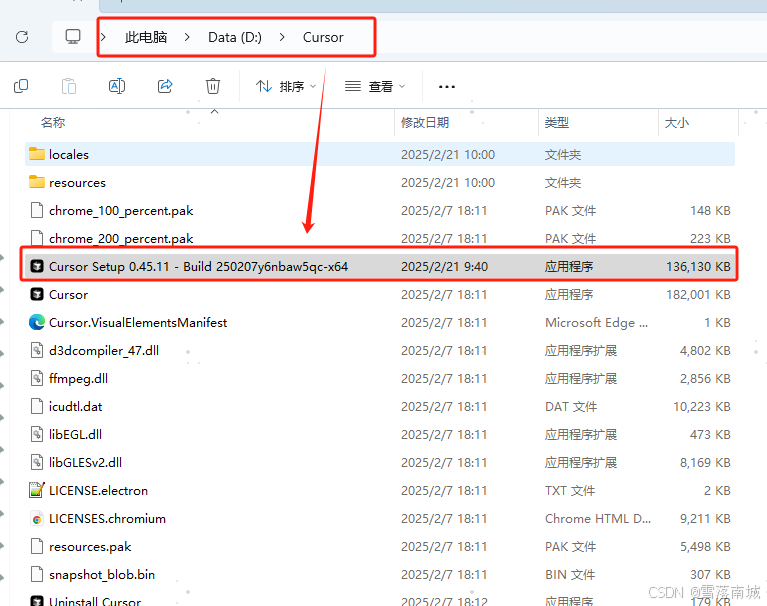The height and width of the screenshot is (606, 767).
Task: Click the Paste toolbar icon
Action: pos(69,87)
